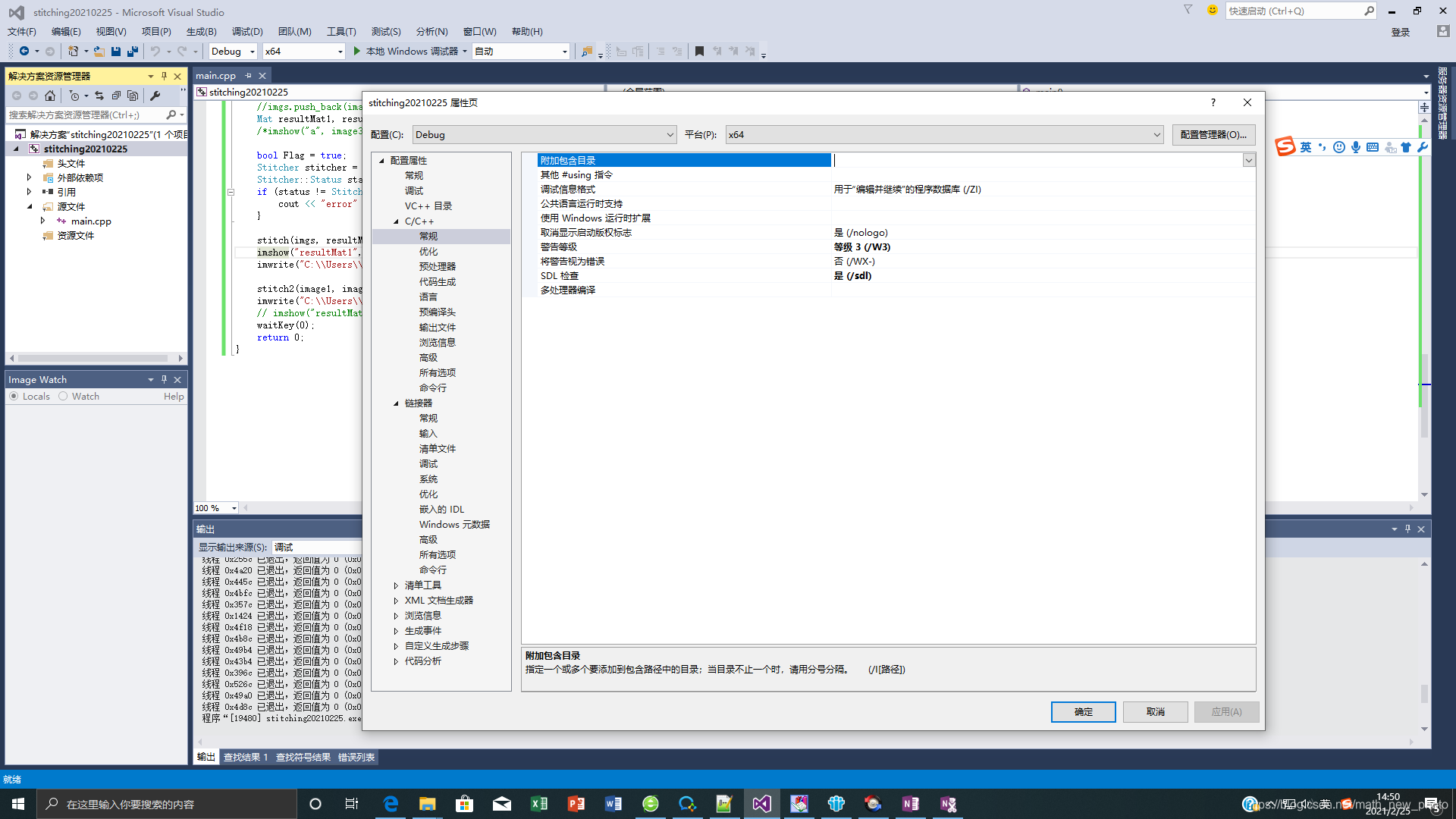Viewport: 1456px width, 819px height.
Task: Collapse the 链接器 tree node
Action: pyautogui.click(x=396, y=403)
